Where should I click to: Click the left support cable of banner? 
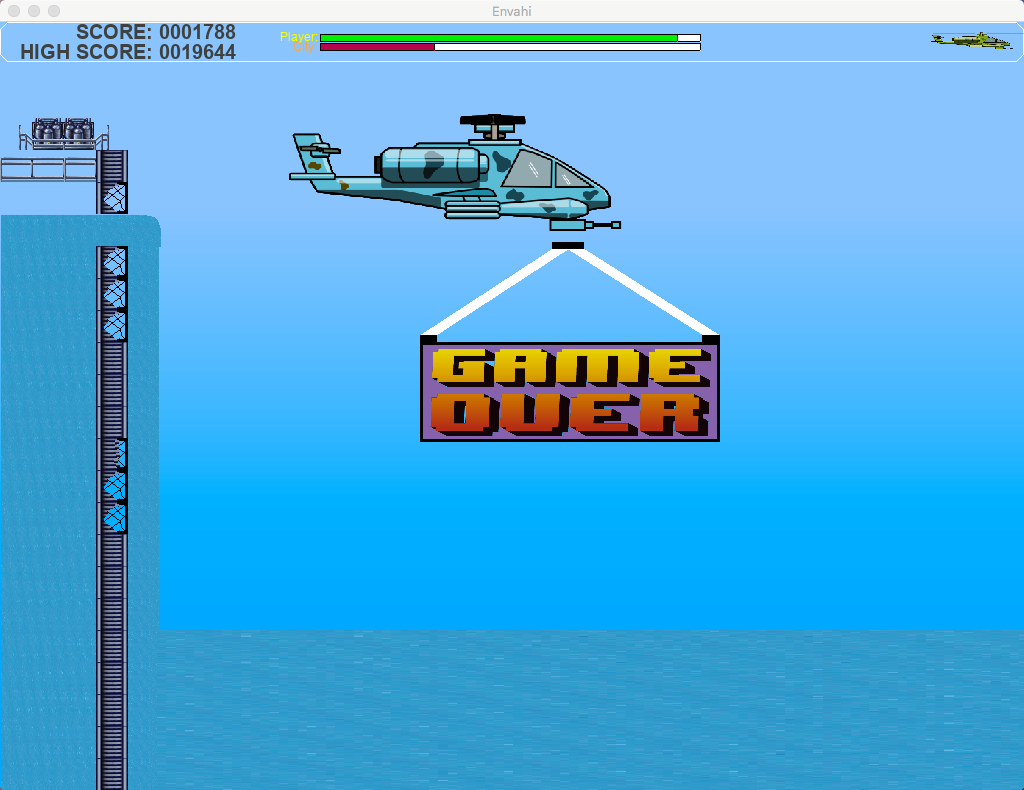point(490,293)
